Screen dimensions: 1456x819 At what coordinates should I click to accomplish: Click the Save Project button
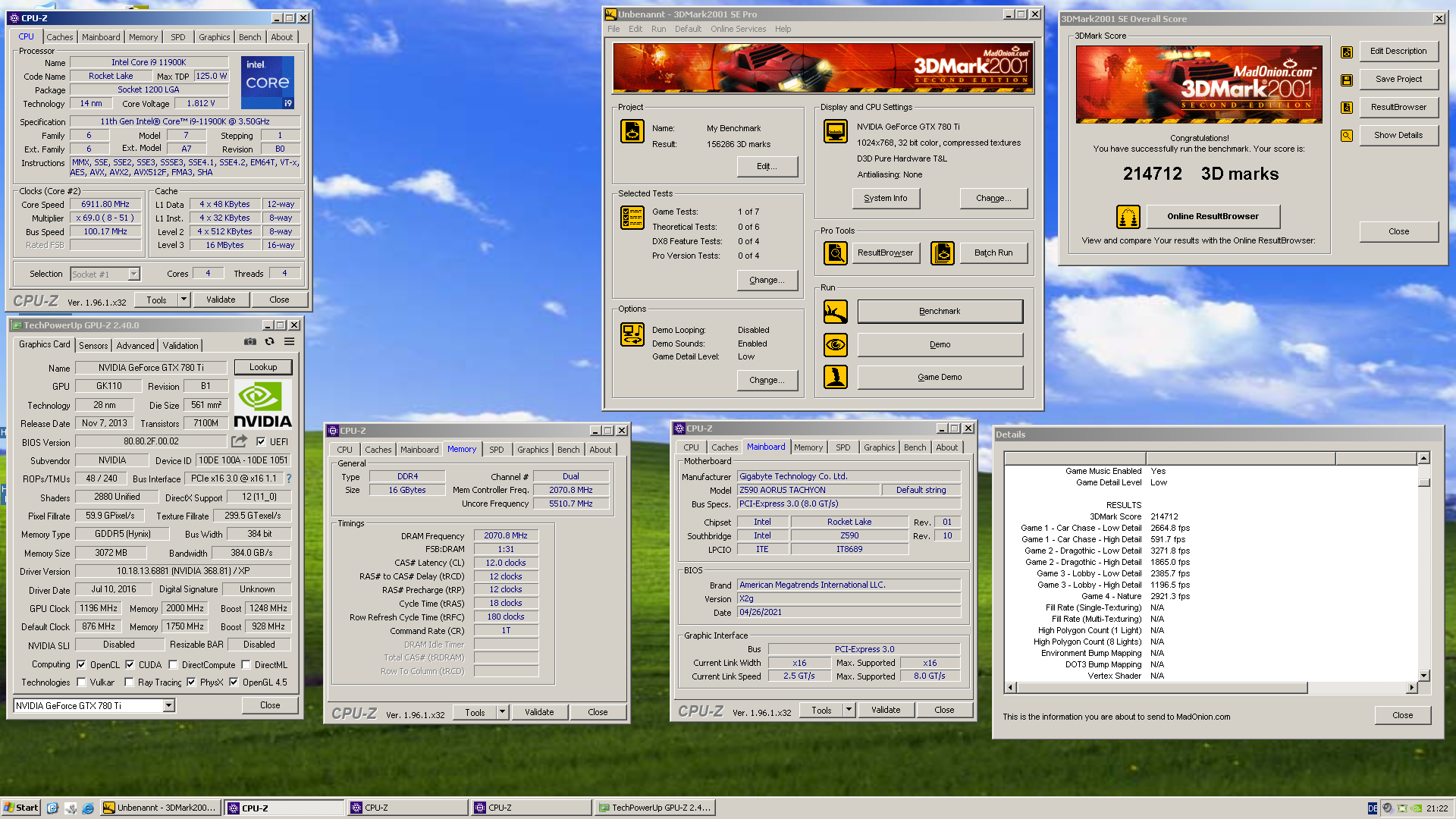pyautogui.click(x=1398, y=80)
